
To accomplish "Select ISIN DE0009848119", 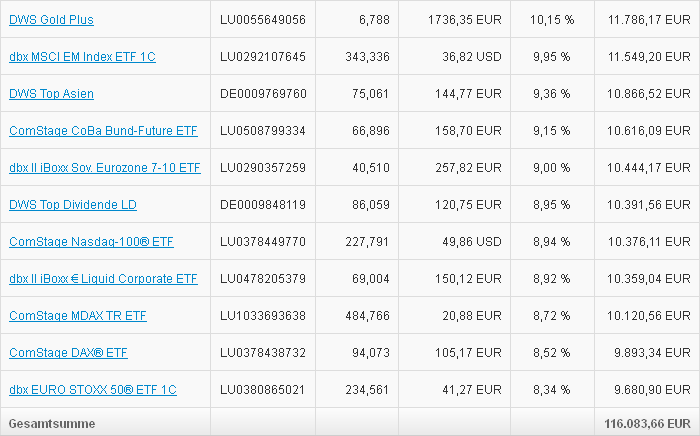I will (x=263, y=205).
